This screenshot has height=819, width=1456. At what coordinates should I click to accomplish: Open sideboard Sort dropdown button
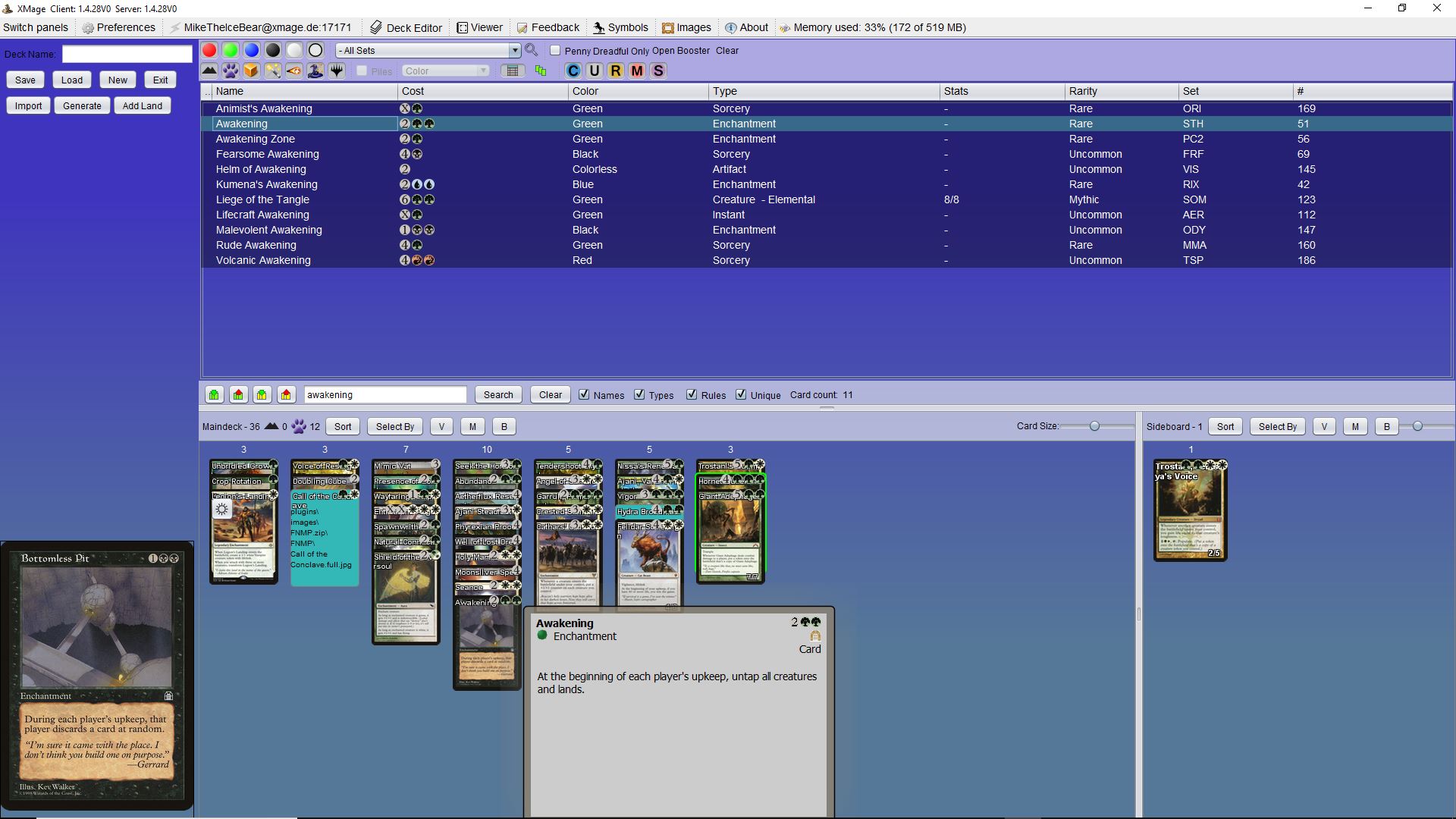tap(1225, 426)
